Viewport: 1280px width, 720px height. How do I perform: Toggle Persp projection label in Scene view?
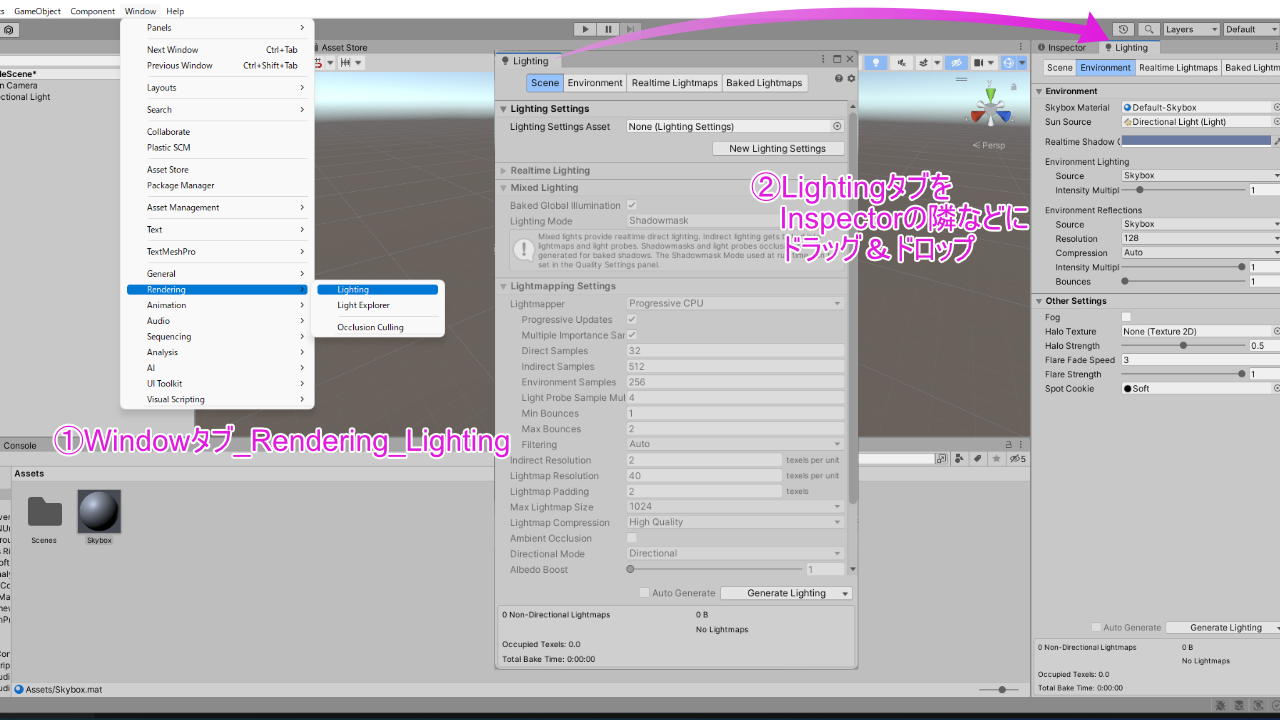[989, 145]
